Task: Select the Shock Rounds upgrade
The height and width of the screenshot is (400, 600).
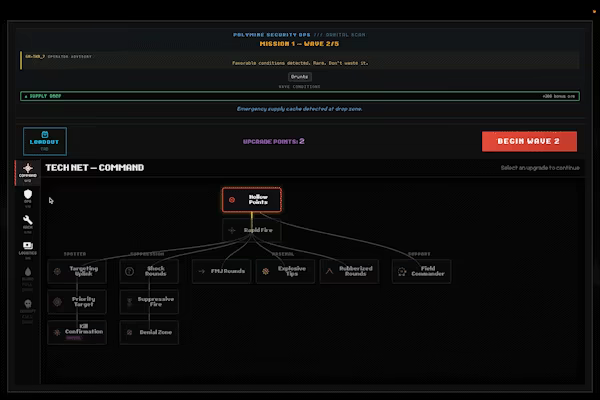Action: [149, 271]
